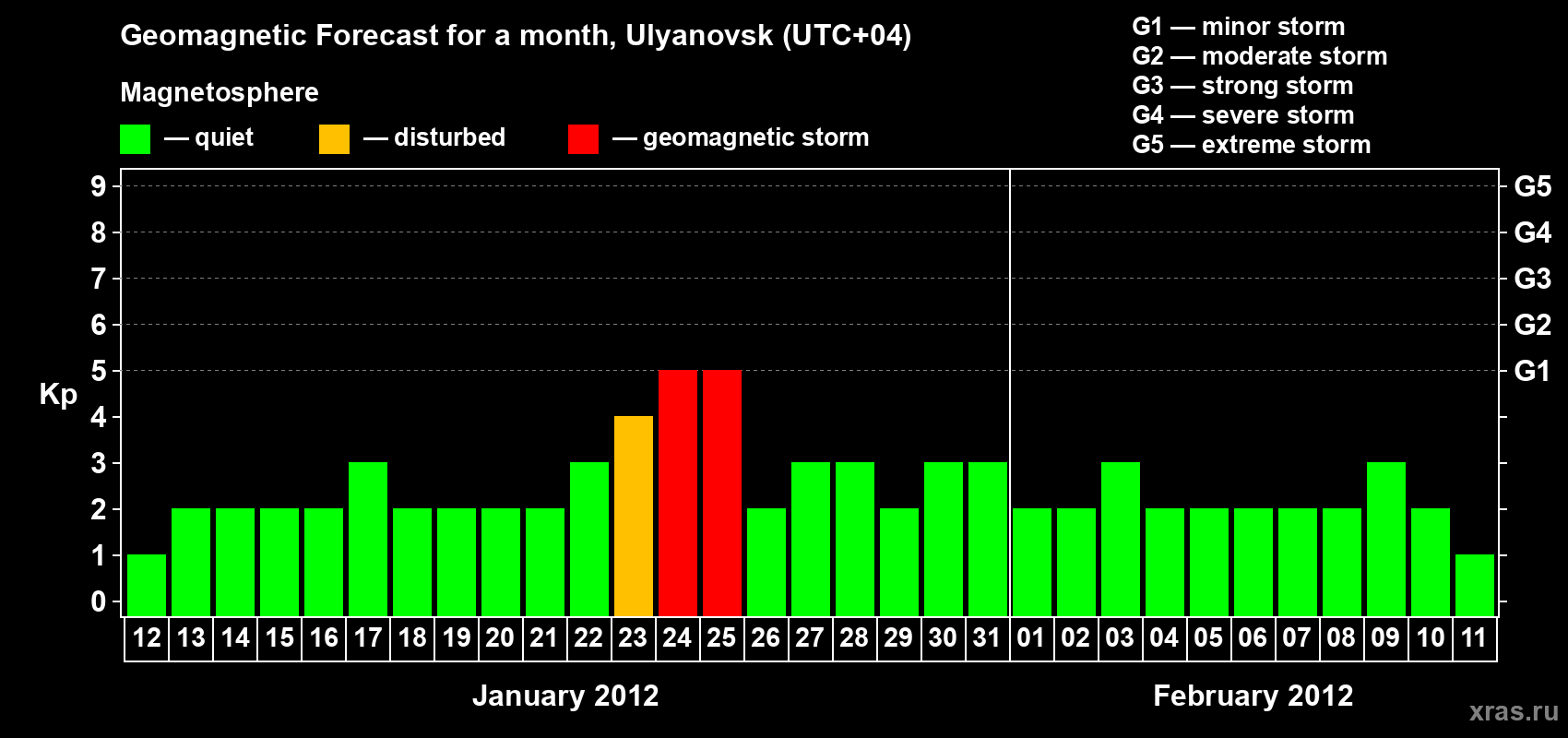Click the 'G1 — minor storm' legend text
1568x738 pixels.
click(1239, 27)
